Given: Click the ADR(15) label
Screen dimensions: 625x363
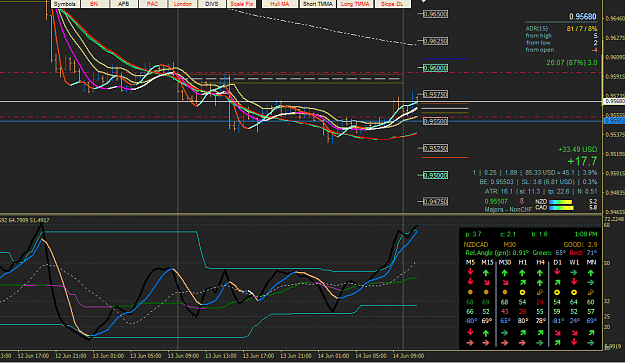Looking at the screenshot, I should click(x=537, y=29).
